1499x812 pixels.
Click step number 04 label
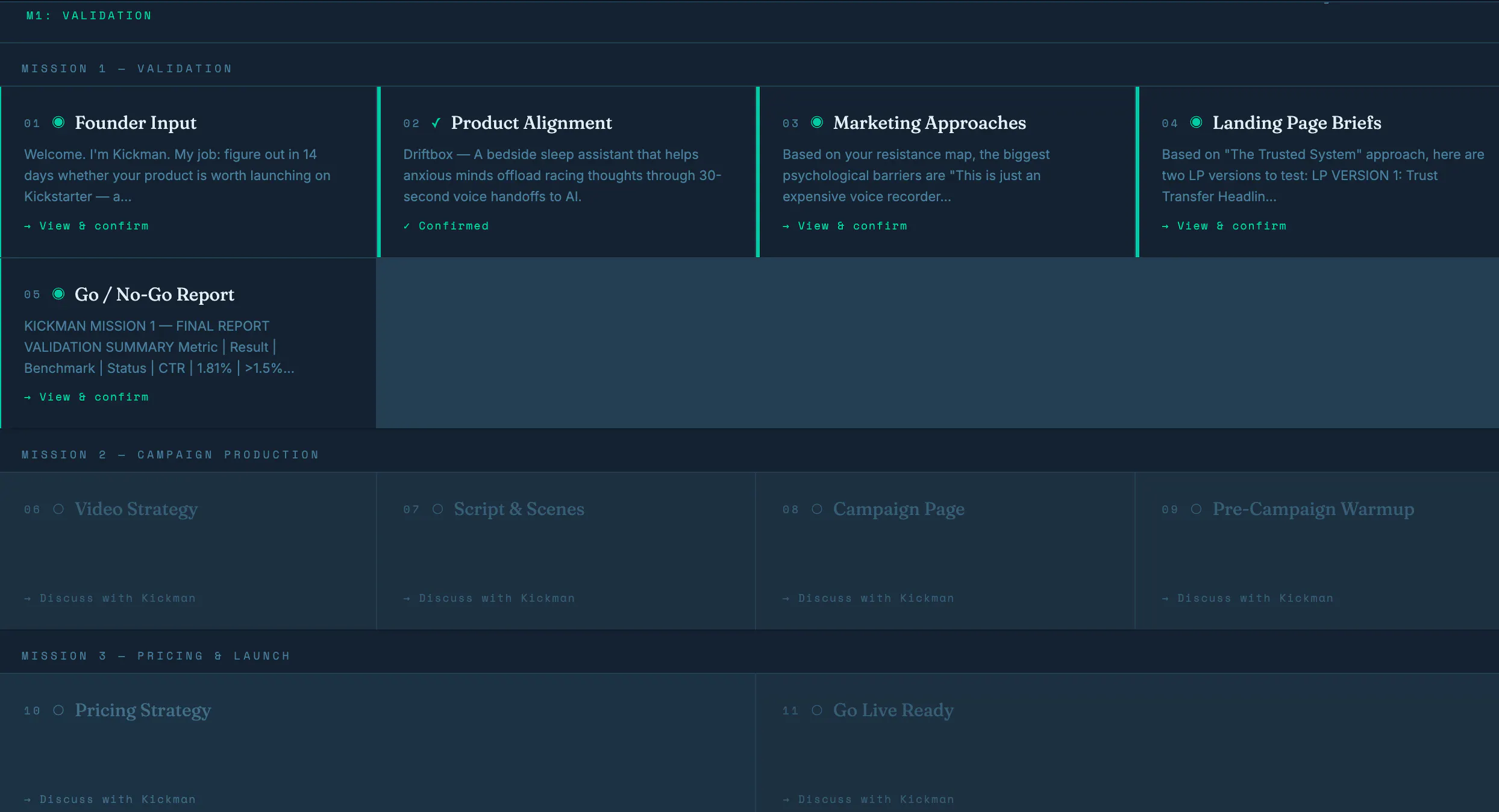point(1170,123)
